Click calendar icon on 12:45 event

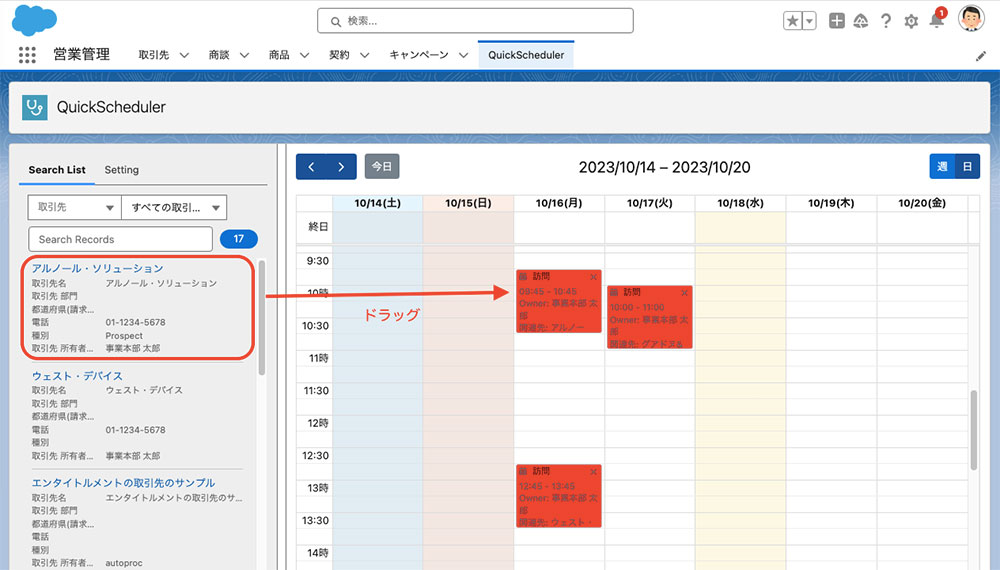pos(523,471)
